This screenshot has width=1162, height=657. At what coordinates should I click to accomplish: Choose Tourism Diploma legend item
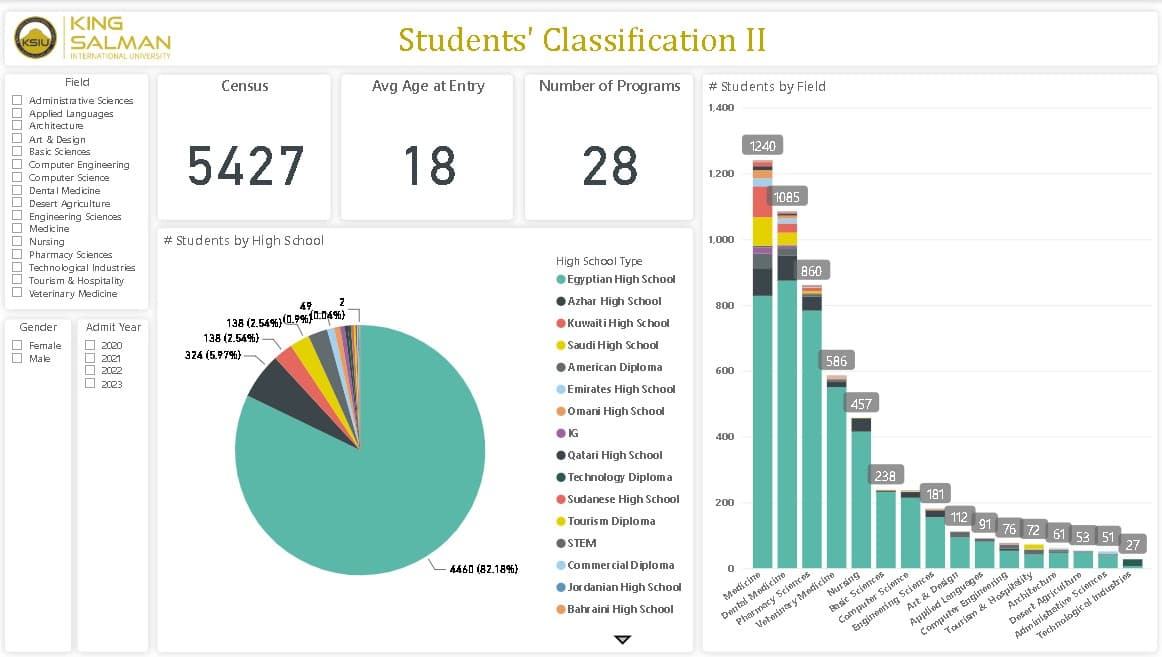tap(606, 521)
